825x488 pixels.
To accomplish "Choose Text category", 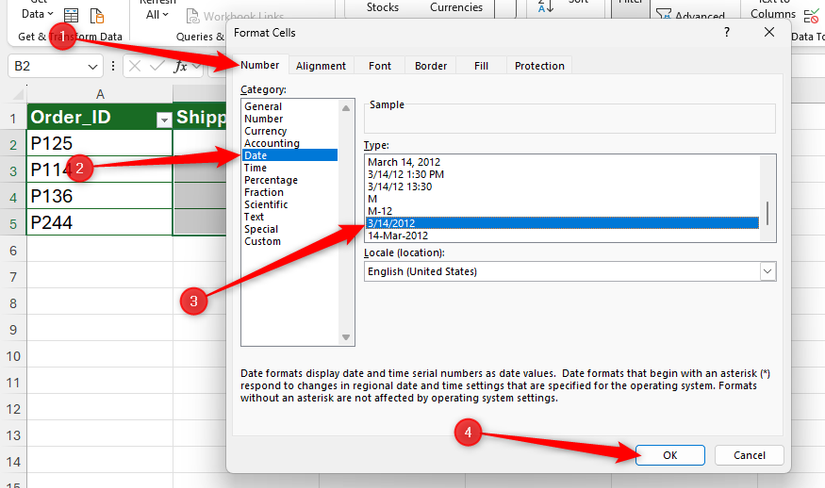I will click(254, 216).
